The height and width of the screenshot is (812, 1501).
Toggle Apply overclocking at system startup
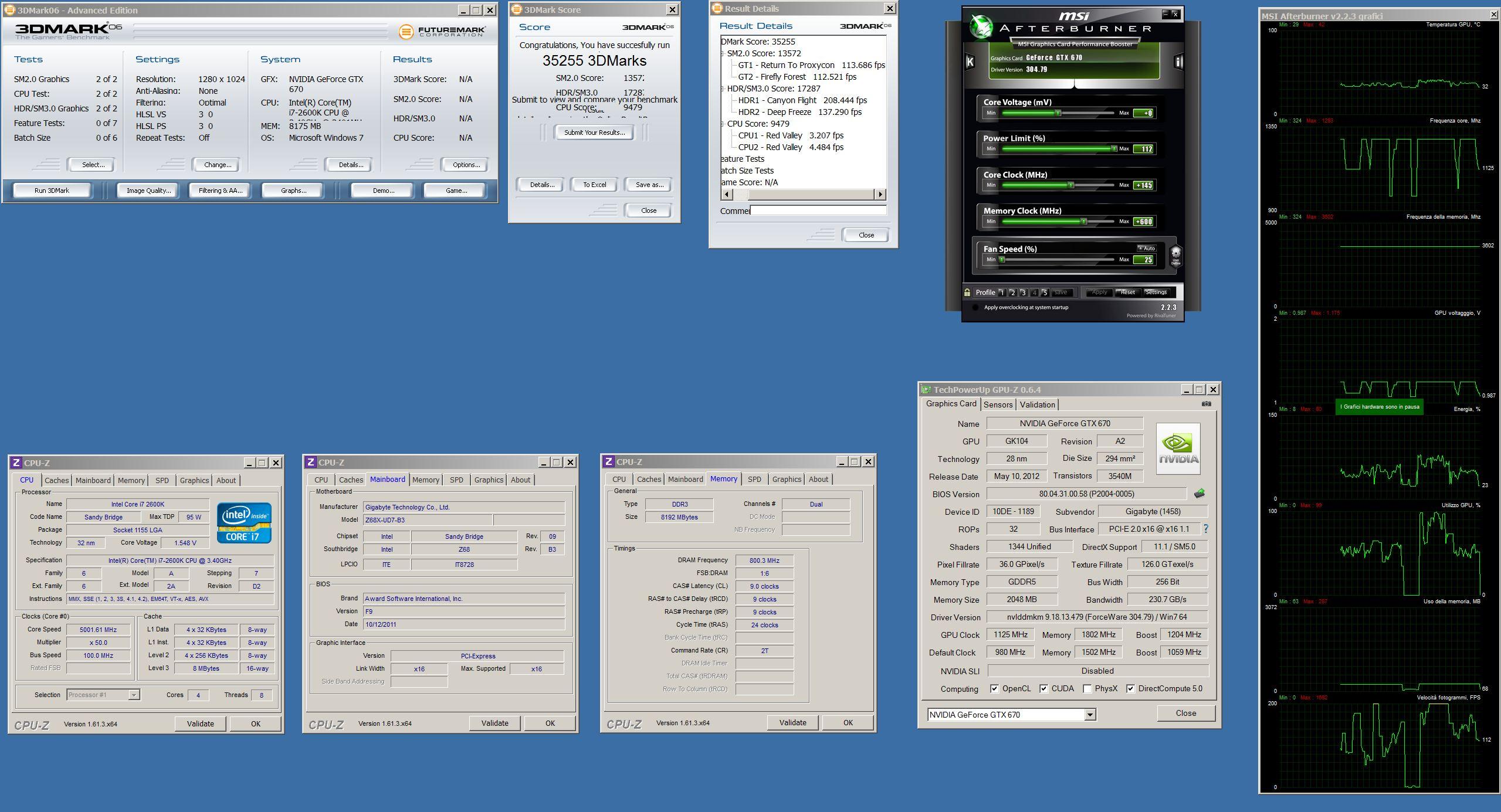(975, 307)
